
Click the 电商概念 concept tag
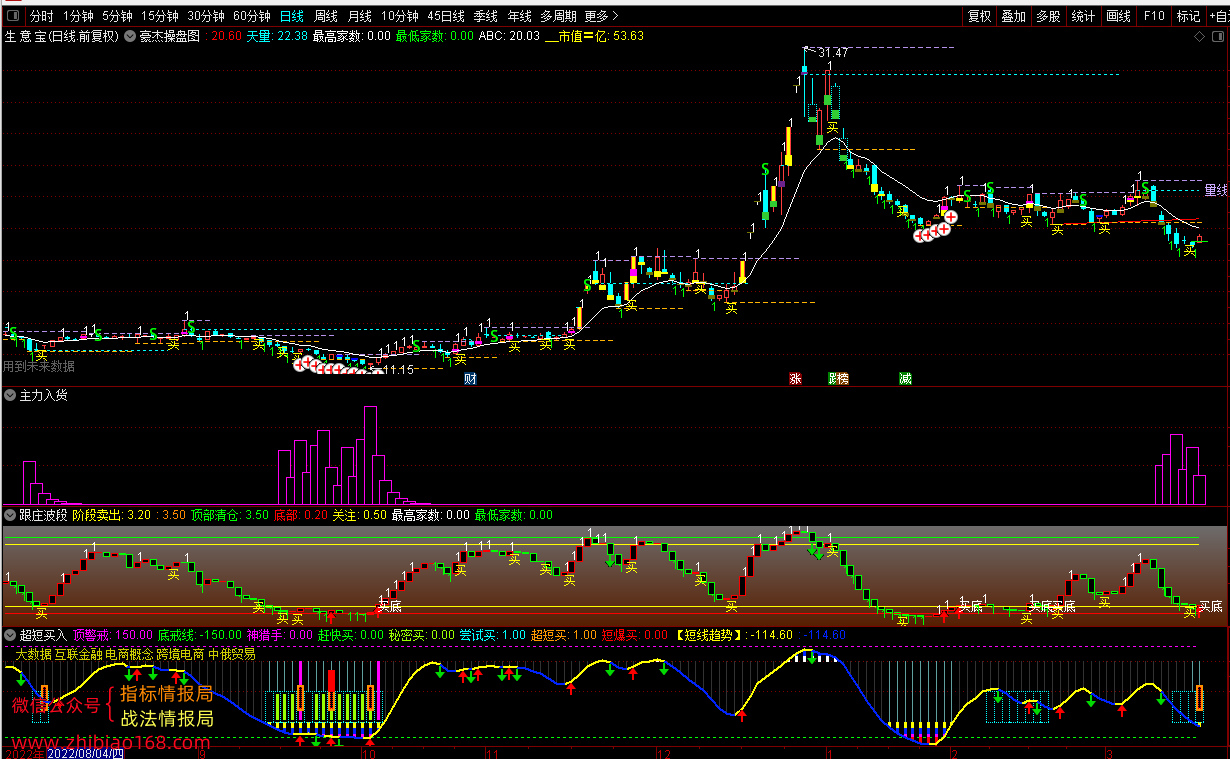[129, 654]
